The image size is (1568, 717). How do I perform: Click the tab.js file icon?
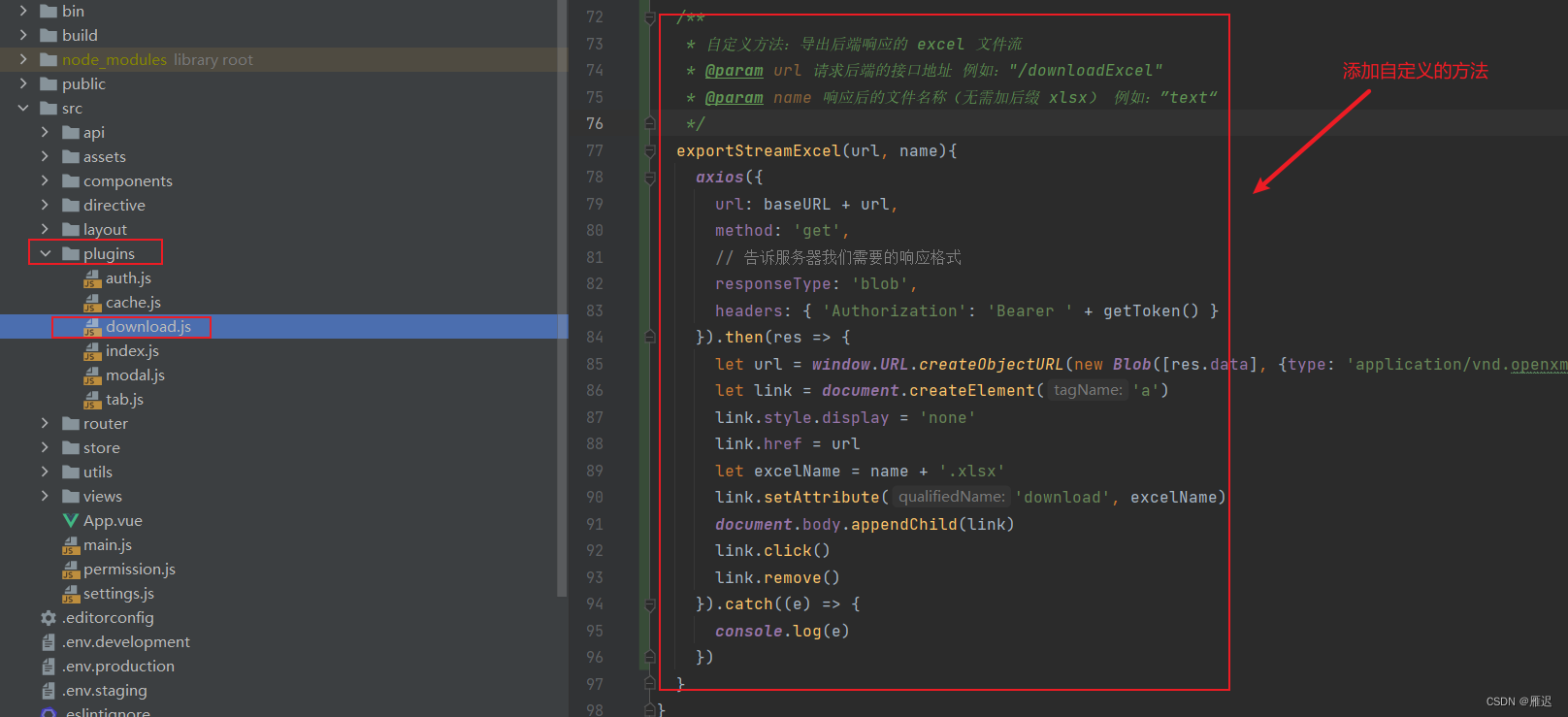coord(92,400)
